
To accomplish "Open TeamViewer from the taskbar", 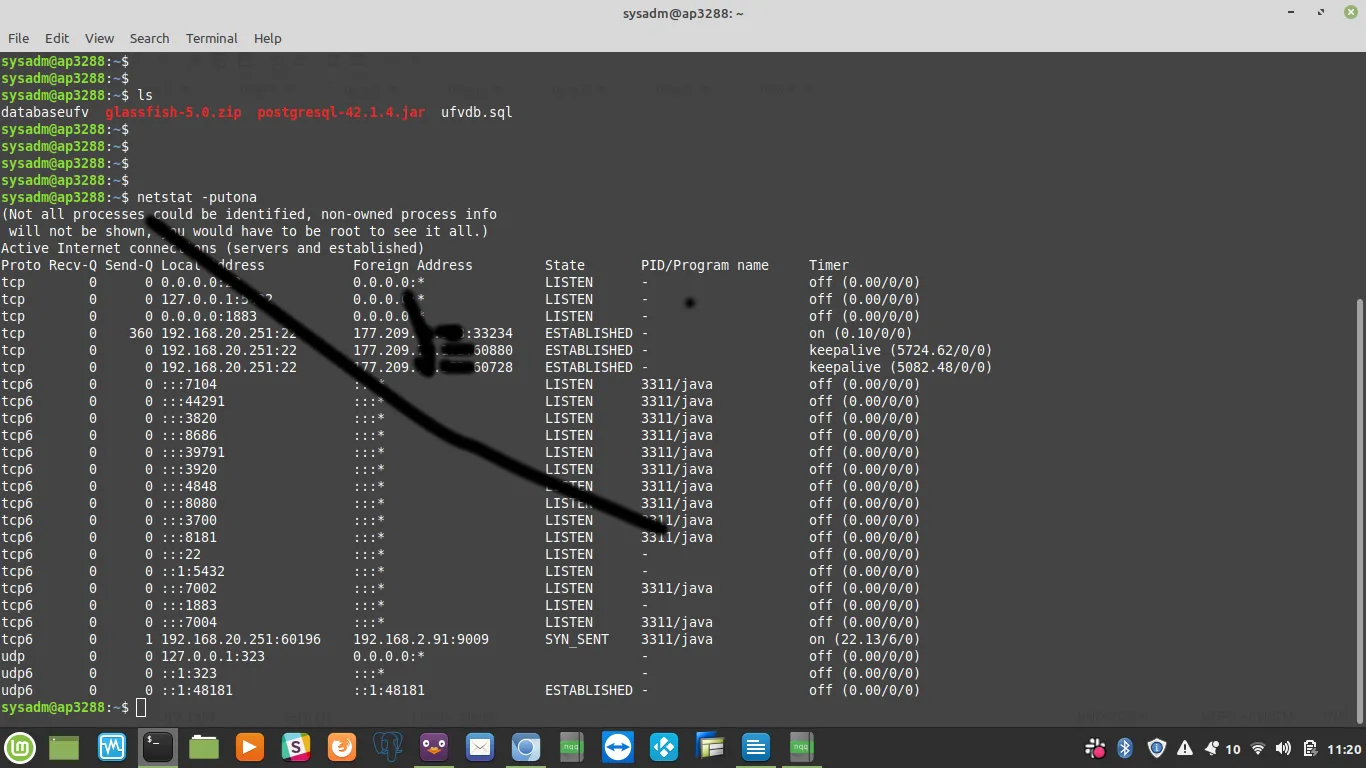I will point(618,747).
